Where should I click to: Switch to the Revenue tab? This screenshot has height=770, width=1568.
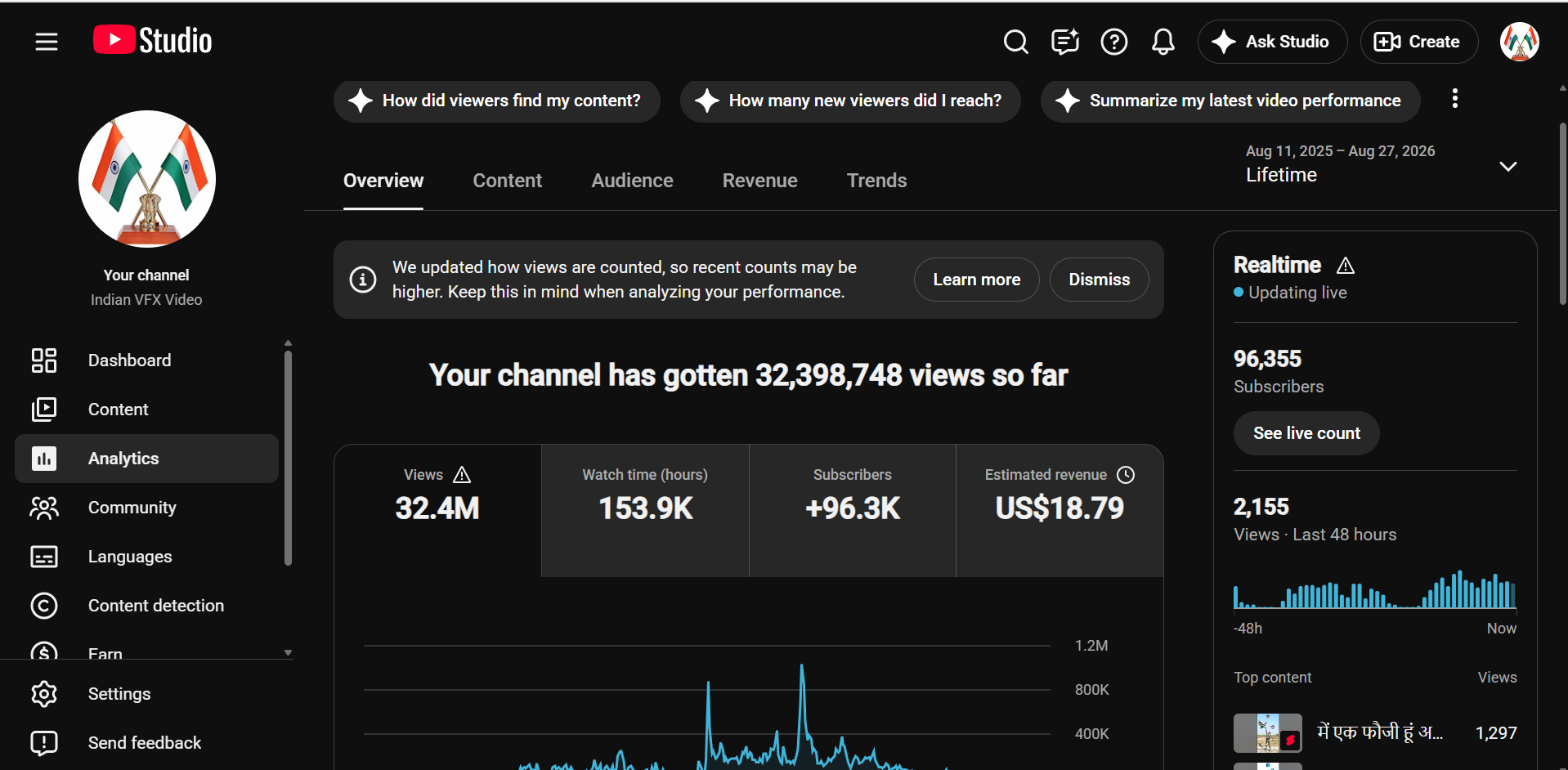pos(760,181)
